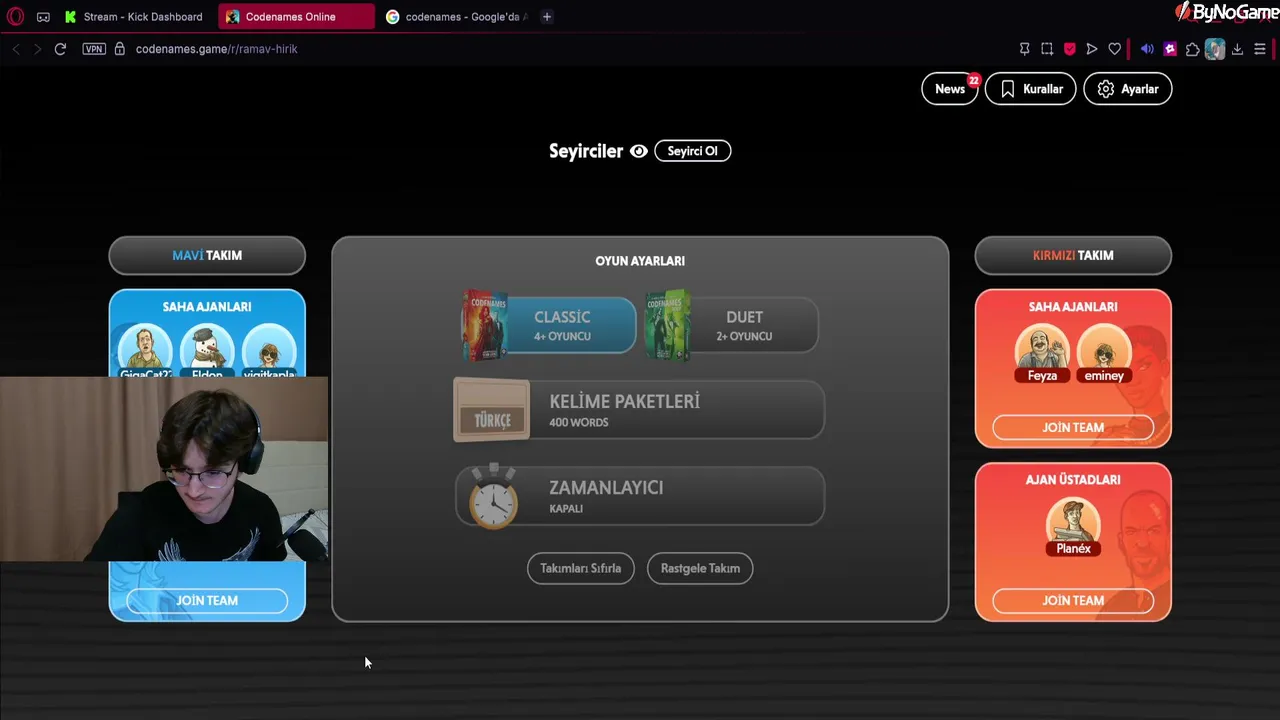1280x720 pixels.
Task: Switch to the codenames Google search tab
Action: click(456, 17)
